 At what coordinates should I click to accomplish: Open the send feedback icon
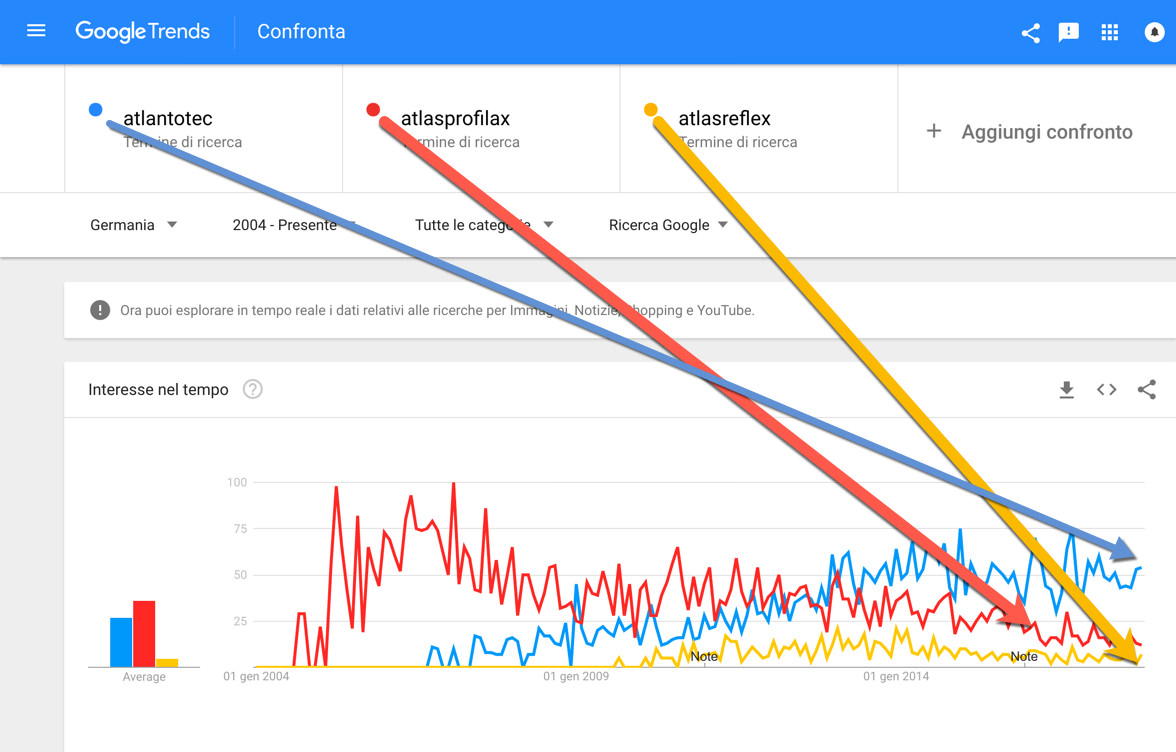click(1069, 32)
